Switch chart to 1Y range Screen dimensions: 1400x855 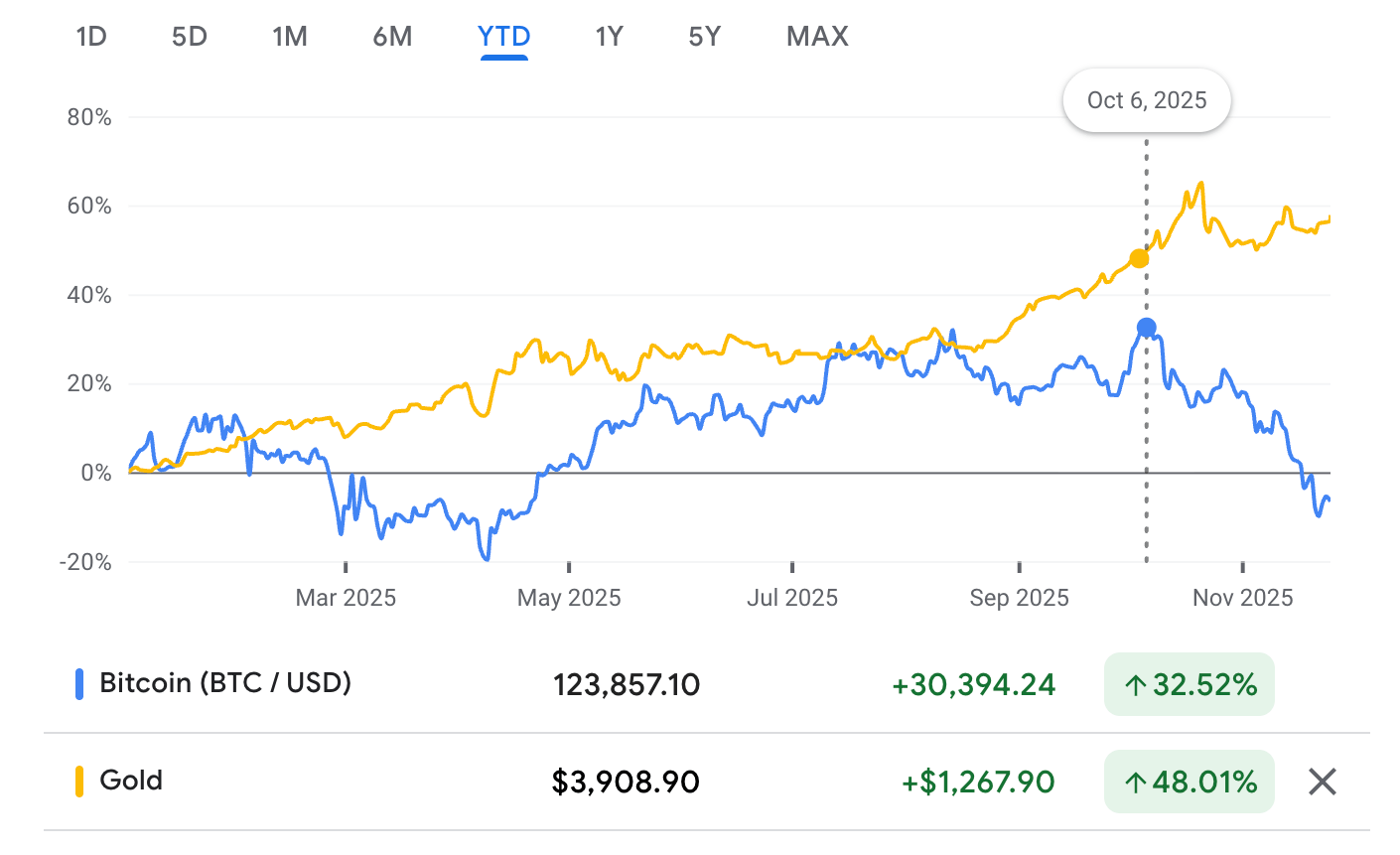(609, 37)
